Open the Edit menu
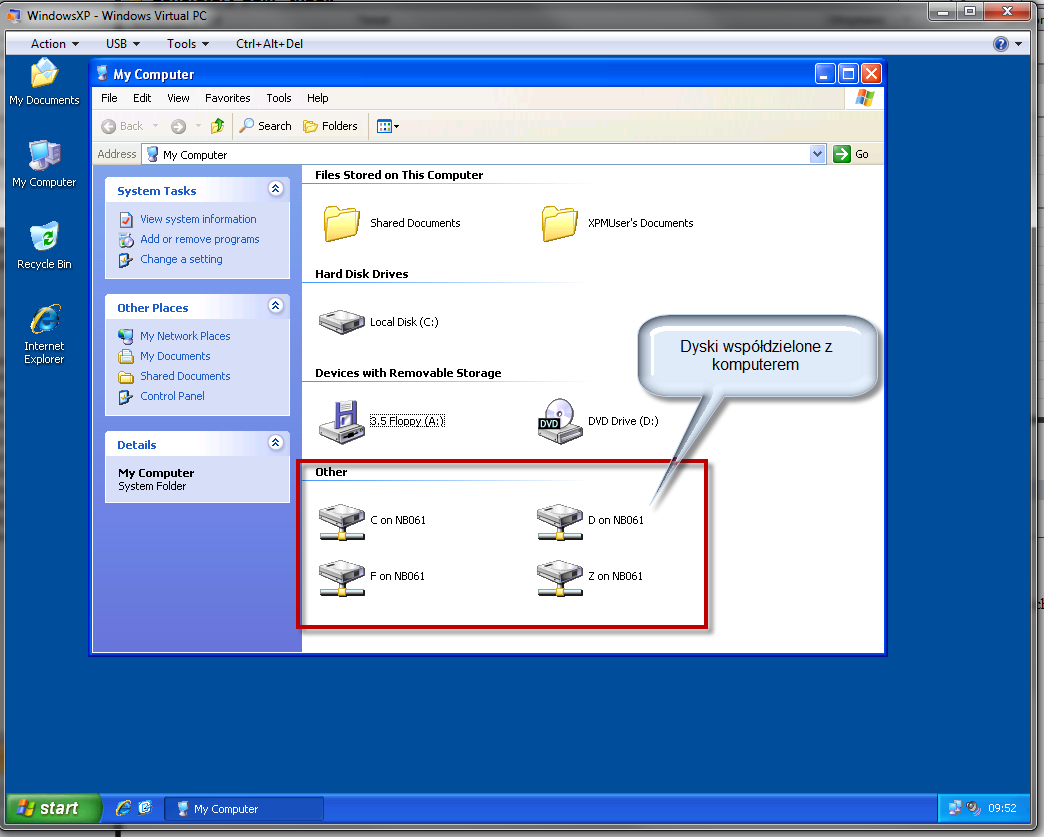 point(142,98)
